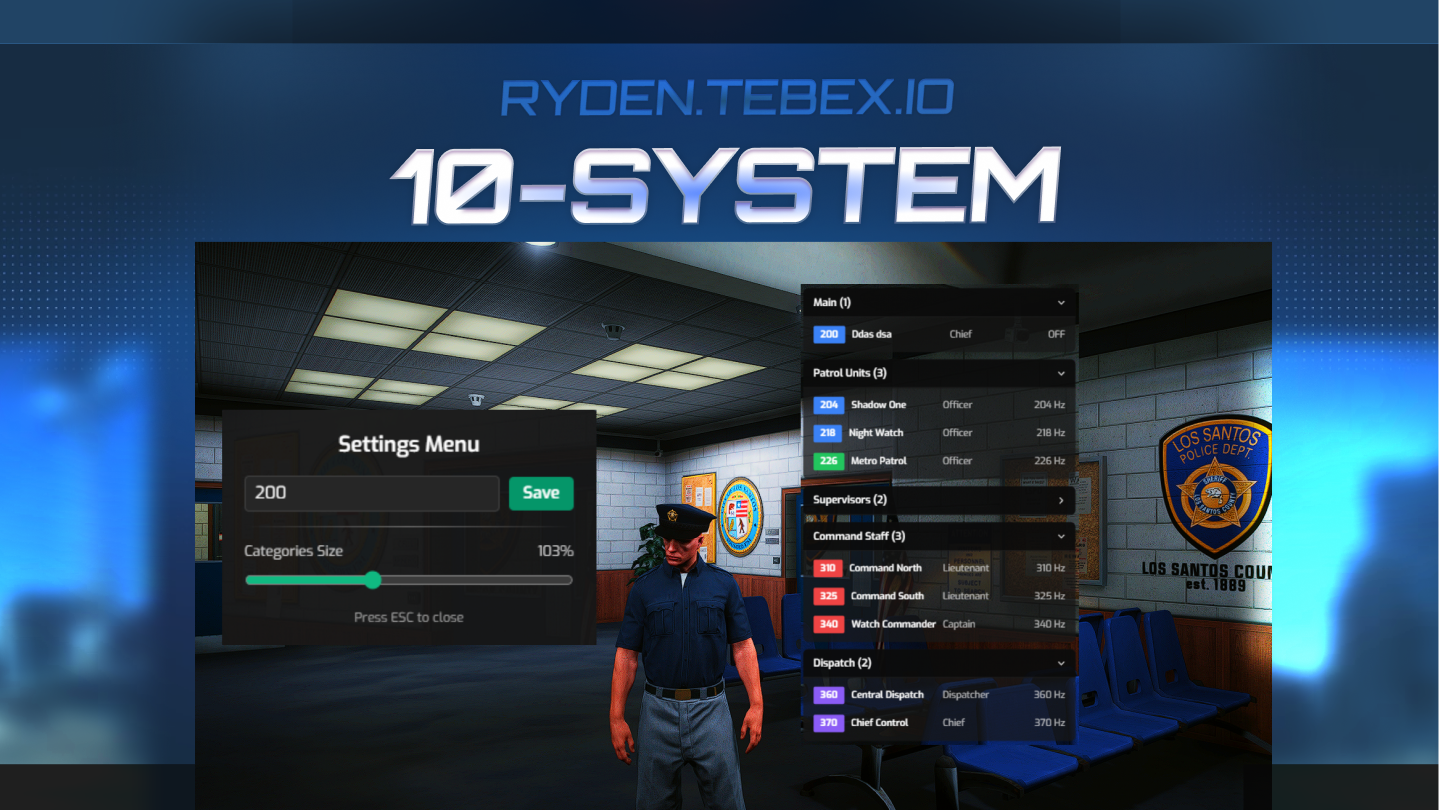Click the 360 Hz frequency value
The height and width of the screenshot is (810, 1439).
[x=1050, y=695]
